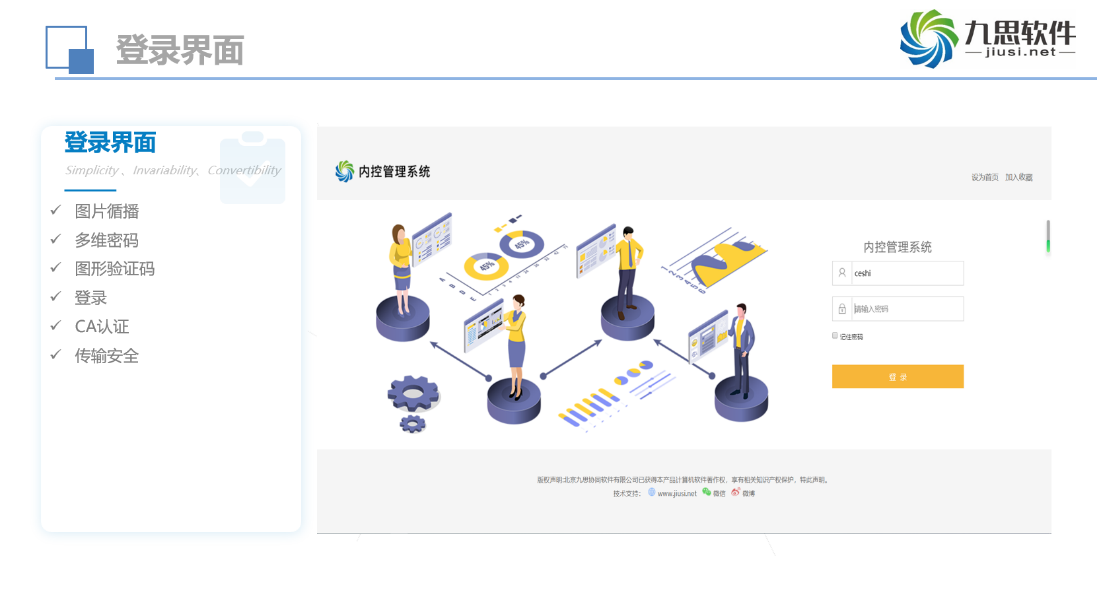Image resolution: width=1097 pixels, height=614 pixels.
Task: Click the 设为首页 link
Action: click(984, 177)
